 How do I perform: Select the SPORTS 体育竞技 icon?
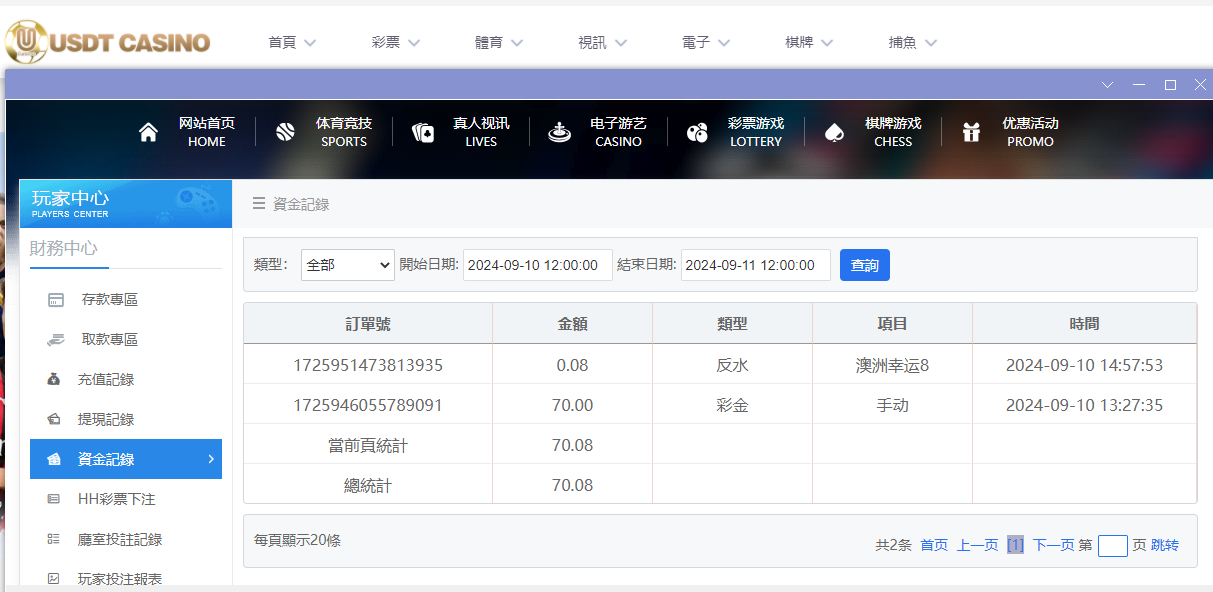click(x=285, y=131)
